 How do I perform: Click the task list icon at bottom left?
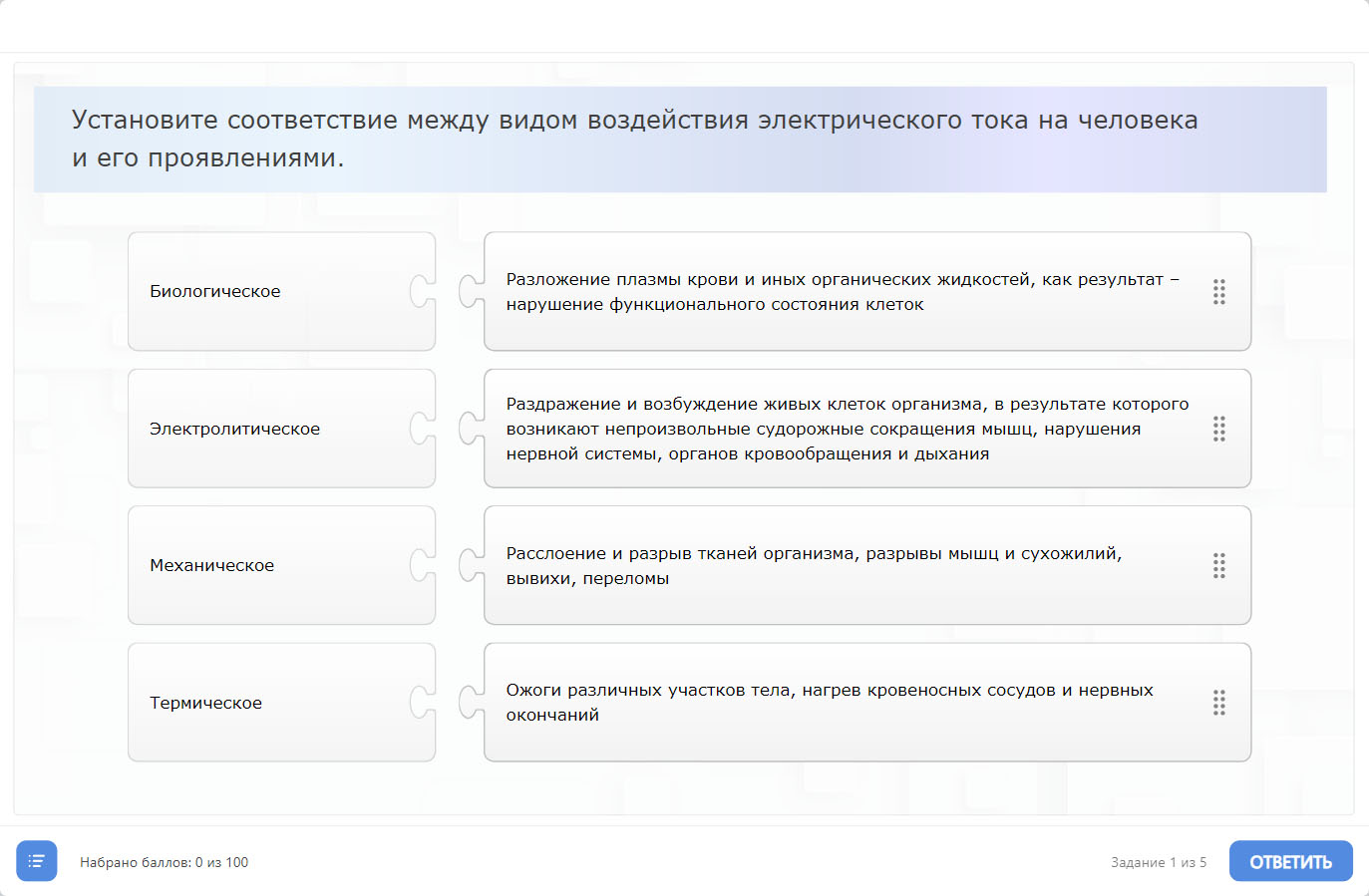point(37,861)
